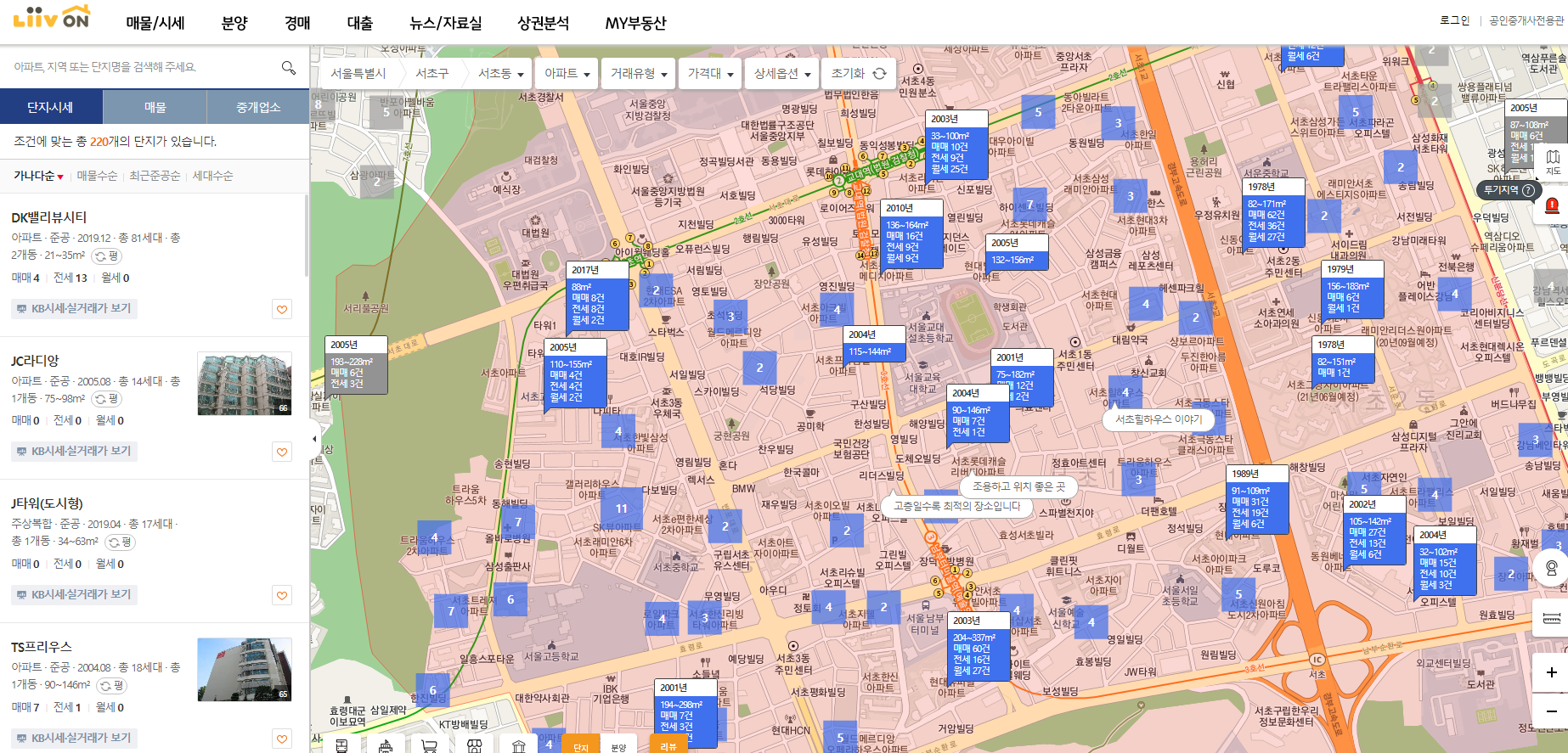Screen dimensions: 1568x753
Task: Click the Liiv ON logo
Action: (x=51, y=18)
